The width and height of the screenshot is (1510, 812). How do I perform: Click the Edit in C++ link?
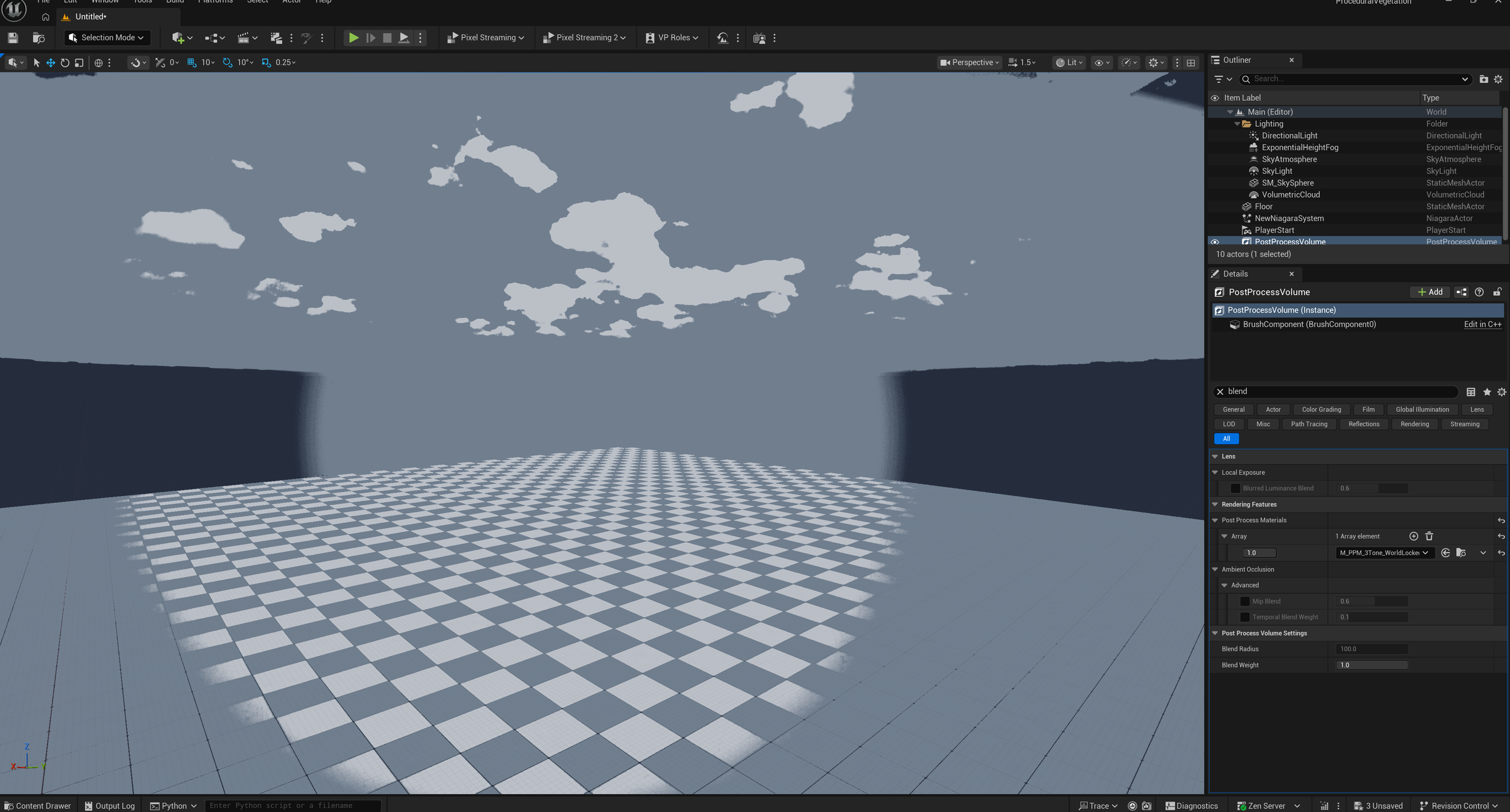click(1482, 324)
